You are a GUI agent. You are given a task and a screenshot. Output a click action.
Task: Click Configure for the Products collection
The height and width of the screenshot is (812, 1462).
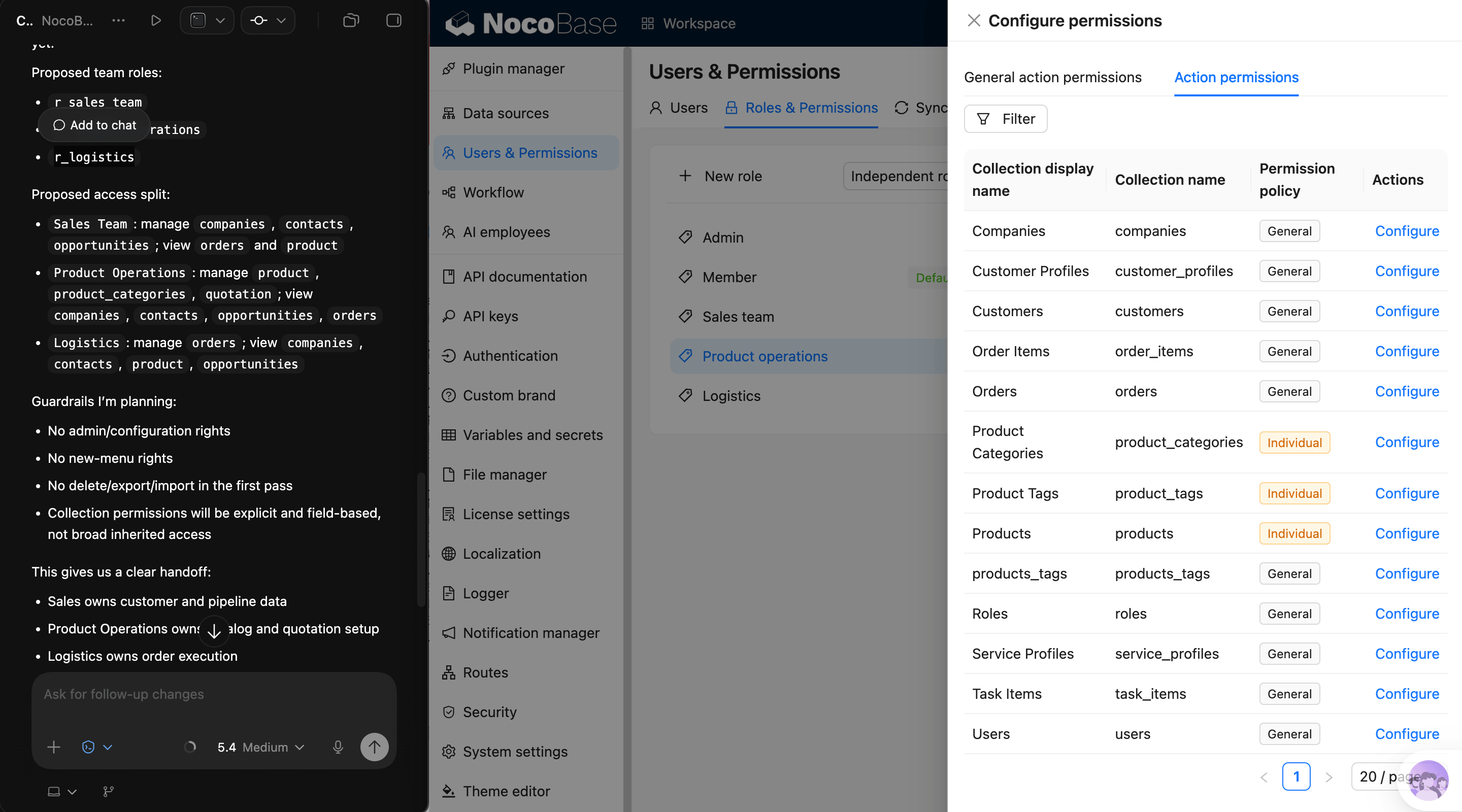pos(1407,533)
